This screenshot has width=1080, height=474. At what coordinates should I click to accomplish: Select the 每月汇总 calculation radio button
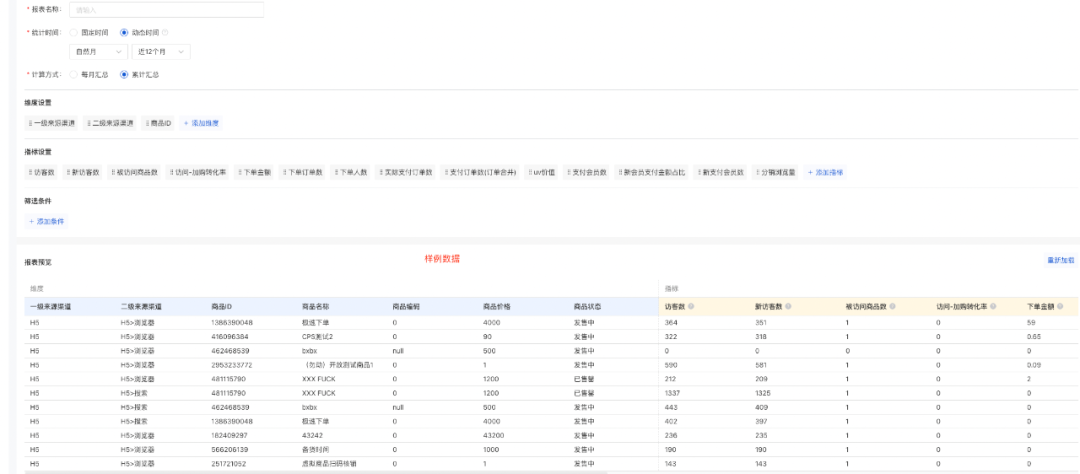[x=75, y=74]
